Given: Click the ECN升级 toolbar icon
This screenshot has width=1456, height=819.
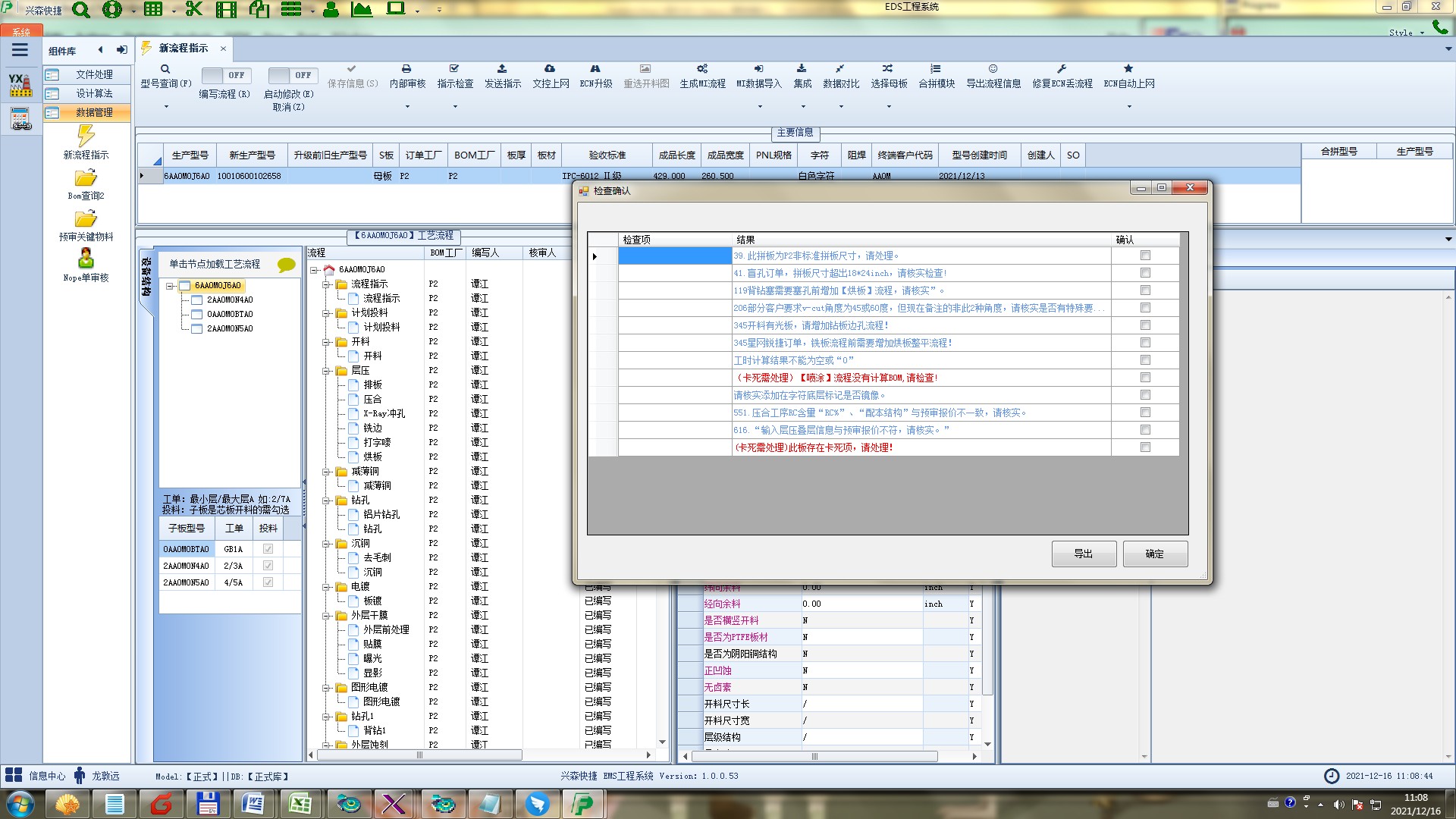Looking at the screenshot, I should click(x=595, y=69).
